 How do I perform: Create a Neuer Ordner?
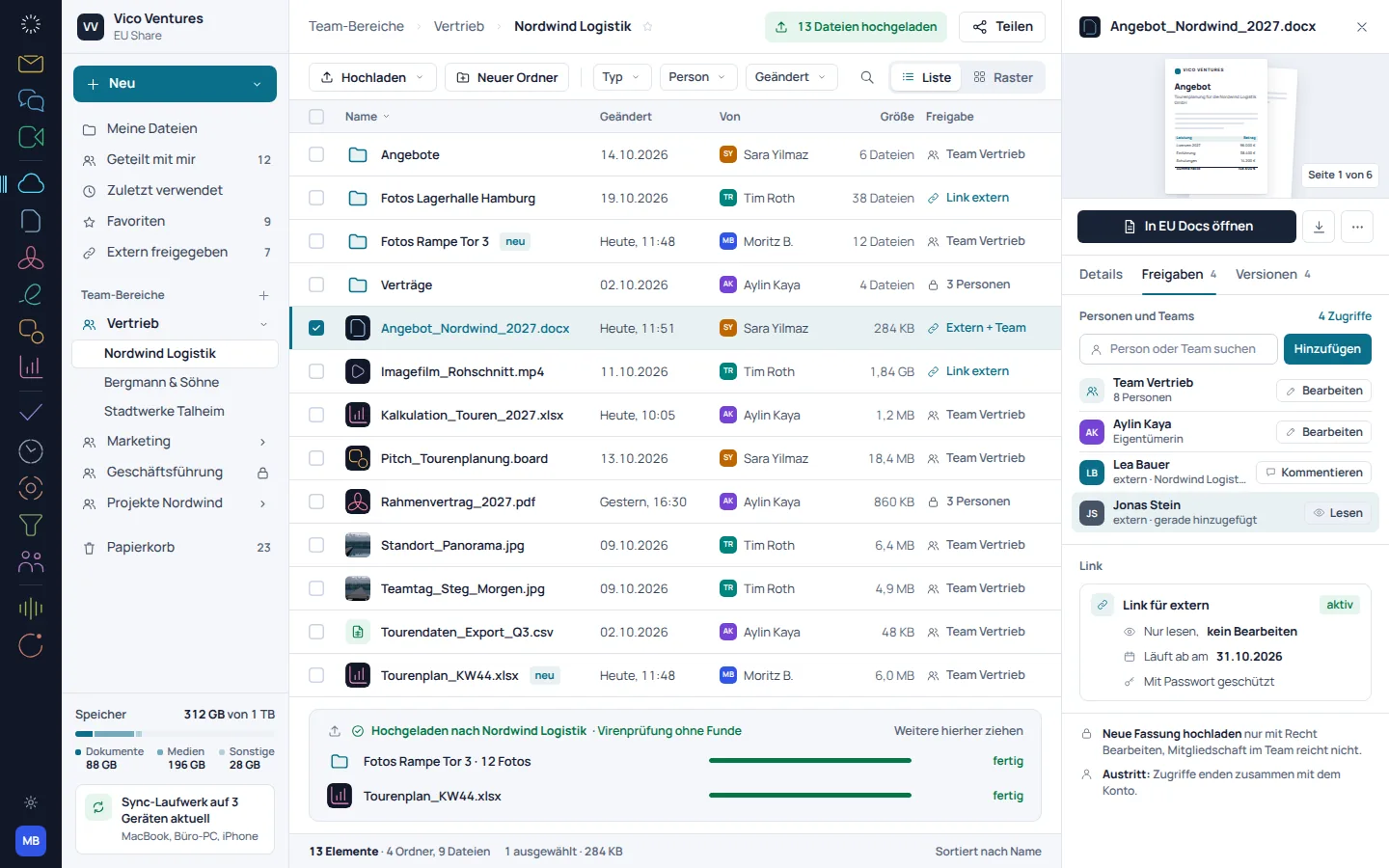tap(507, 77)
